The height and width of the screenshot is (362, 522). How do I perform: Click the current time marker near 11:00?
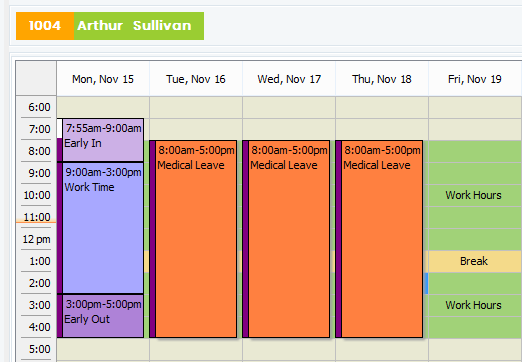tap(36, 222)
